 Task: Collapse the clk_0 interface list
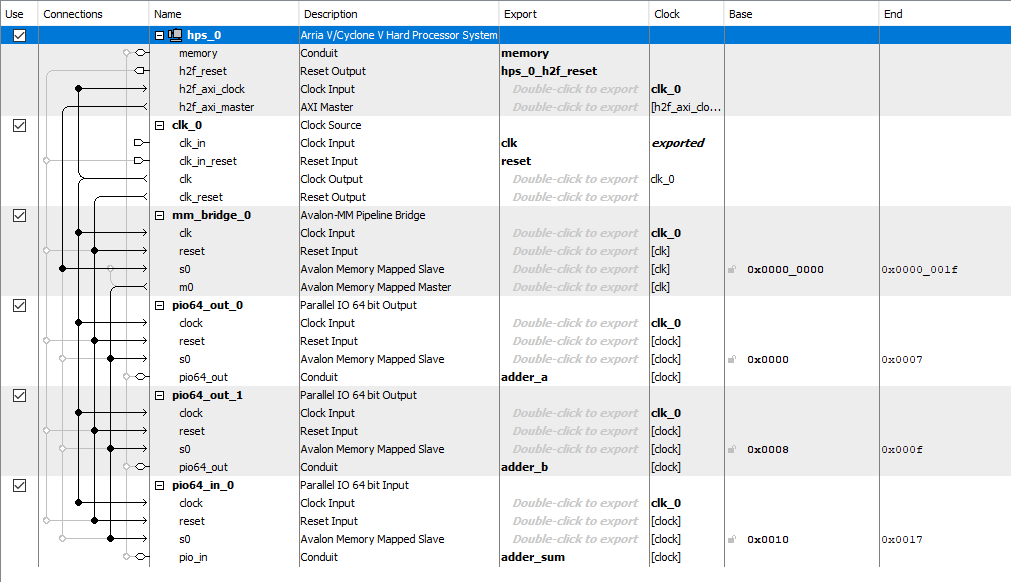tap(160, 125)
